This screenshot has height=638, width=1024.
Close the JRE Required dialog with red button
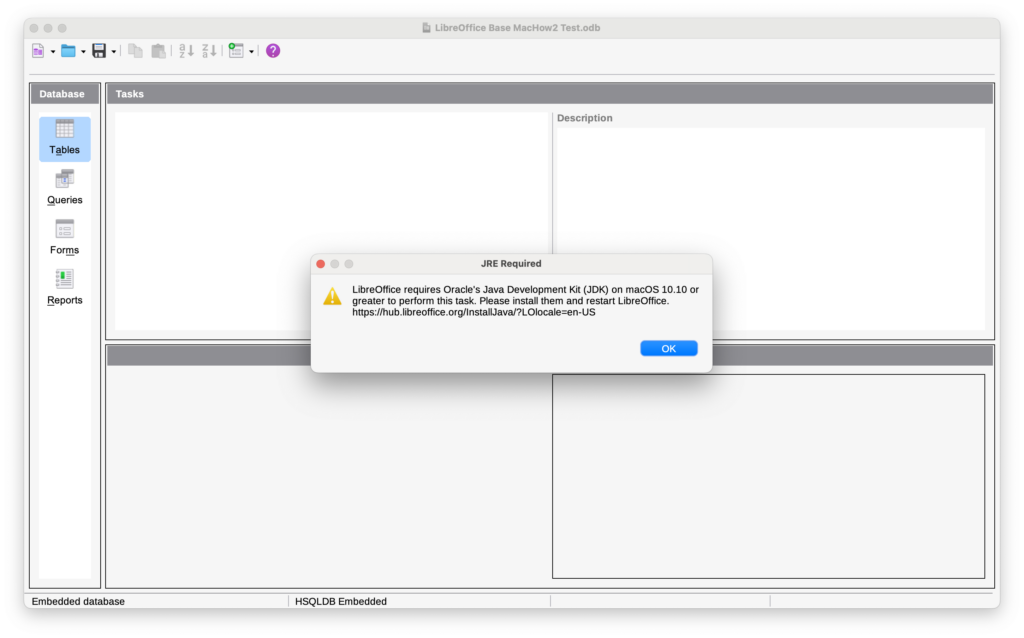[321, 264]
